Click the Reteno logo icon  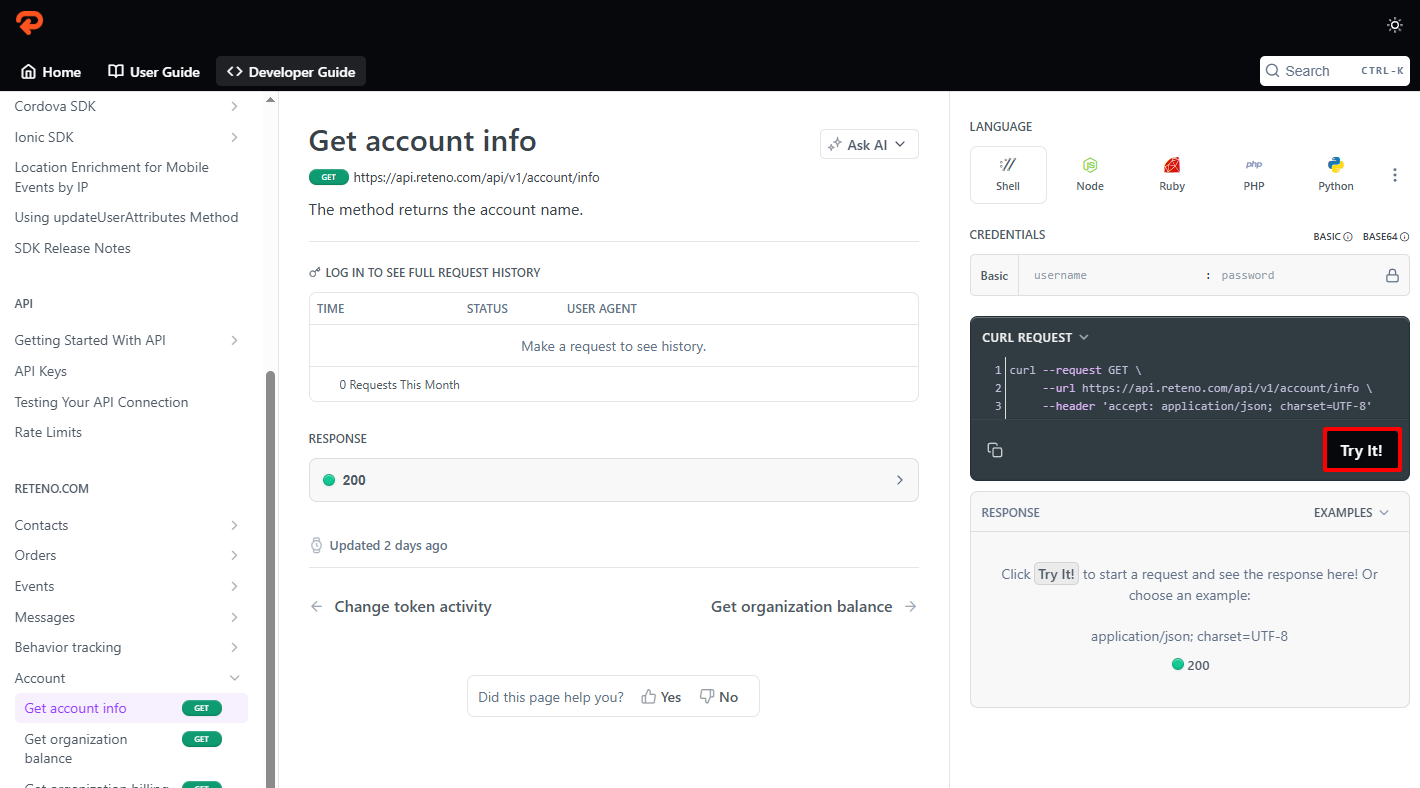click(x=30, y=22)
